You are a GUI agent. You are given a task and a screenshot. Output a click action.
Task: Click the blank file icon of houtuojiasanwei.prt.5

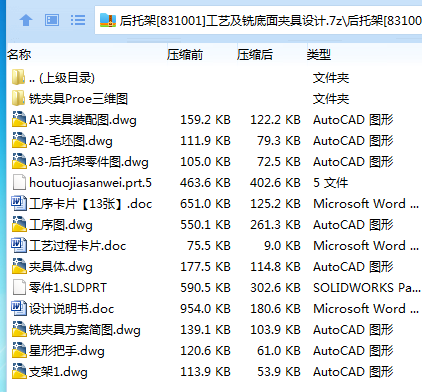click(19, 182)
